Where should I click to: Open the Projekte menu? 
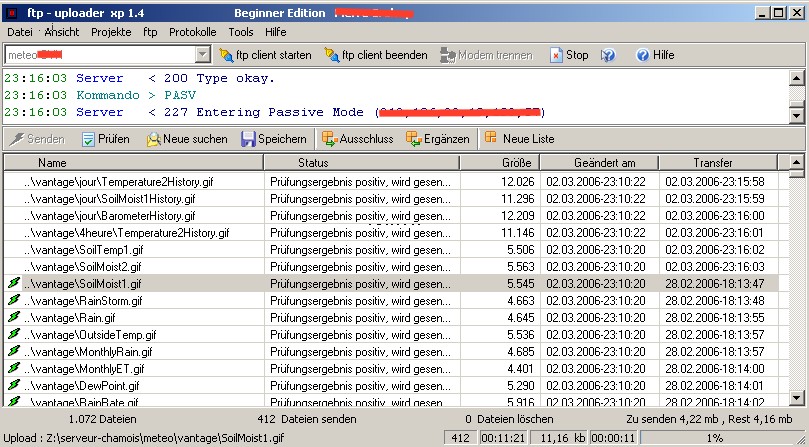pos(111,32)
